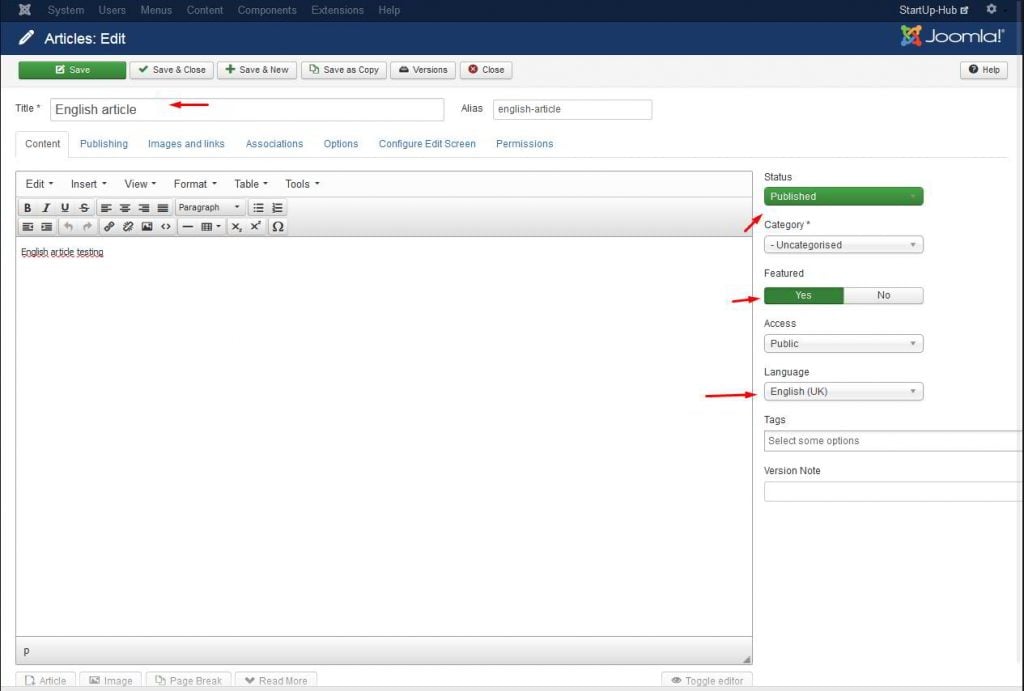
Task: Set Featured to No
Action: click(x=883, y=296)
